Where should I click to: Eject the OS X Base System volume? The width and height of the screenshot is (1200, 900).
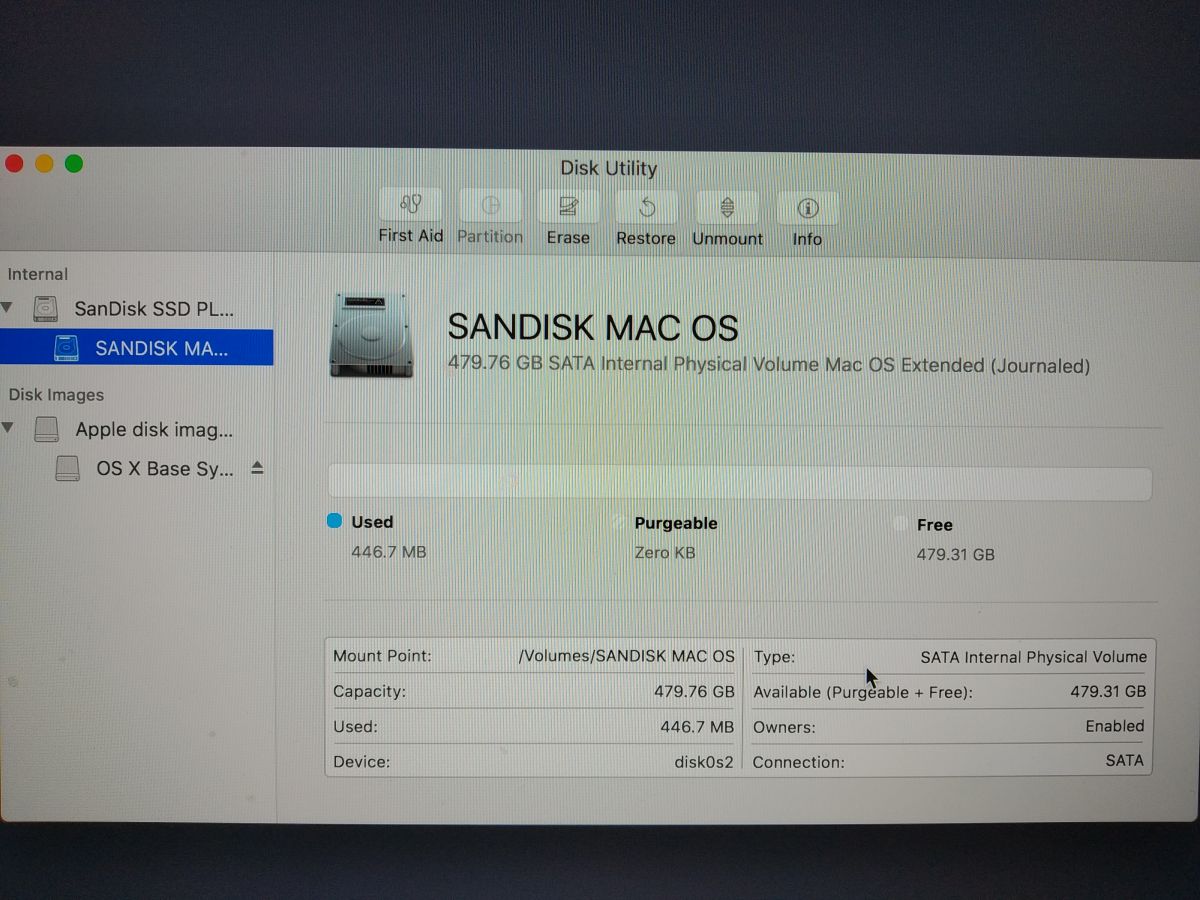coord(257,468)
